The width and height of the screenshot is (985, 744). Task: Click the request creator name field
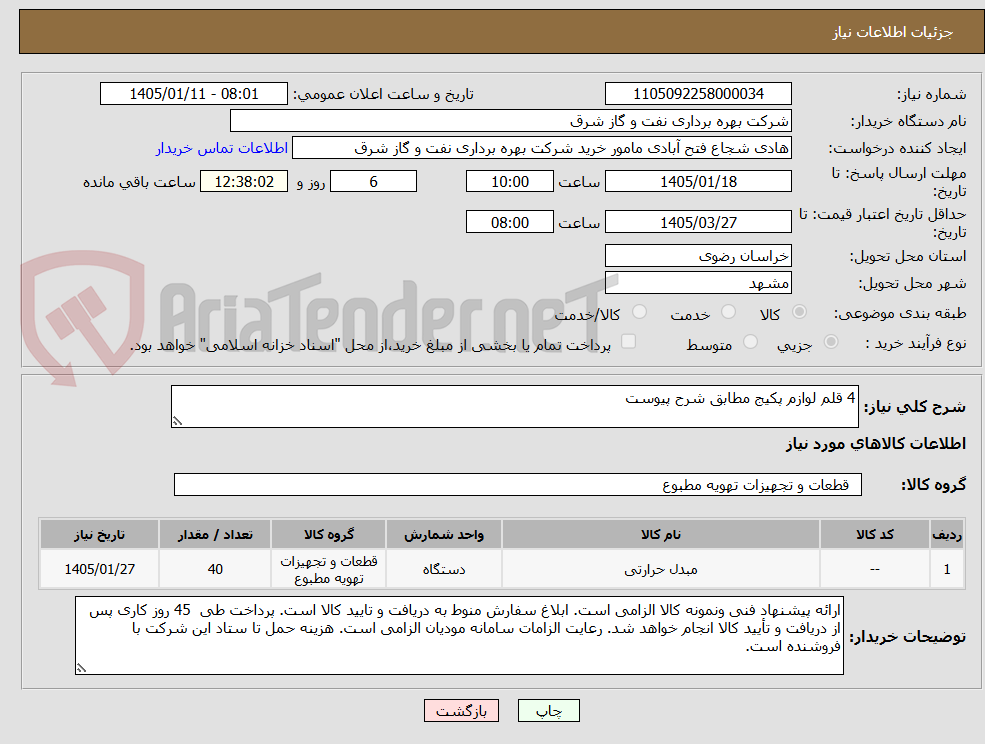click(x=541, y=148)
